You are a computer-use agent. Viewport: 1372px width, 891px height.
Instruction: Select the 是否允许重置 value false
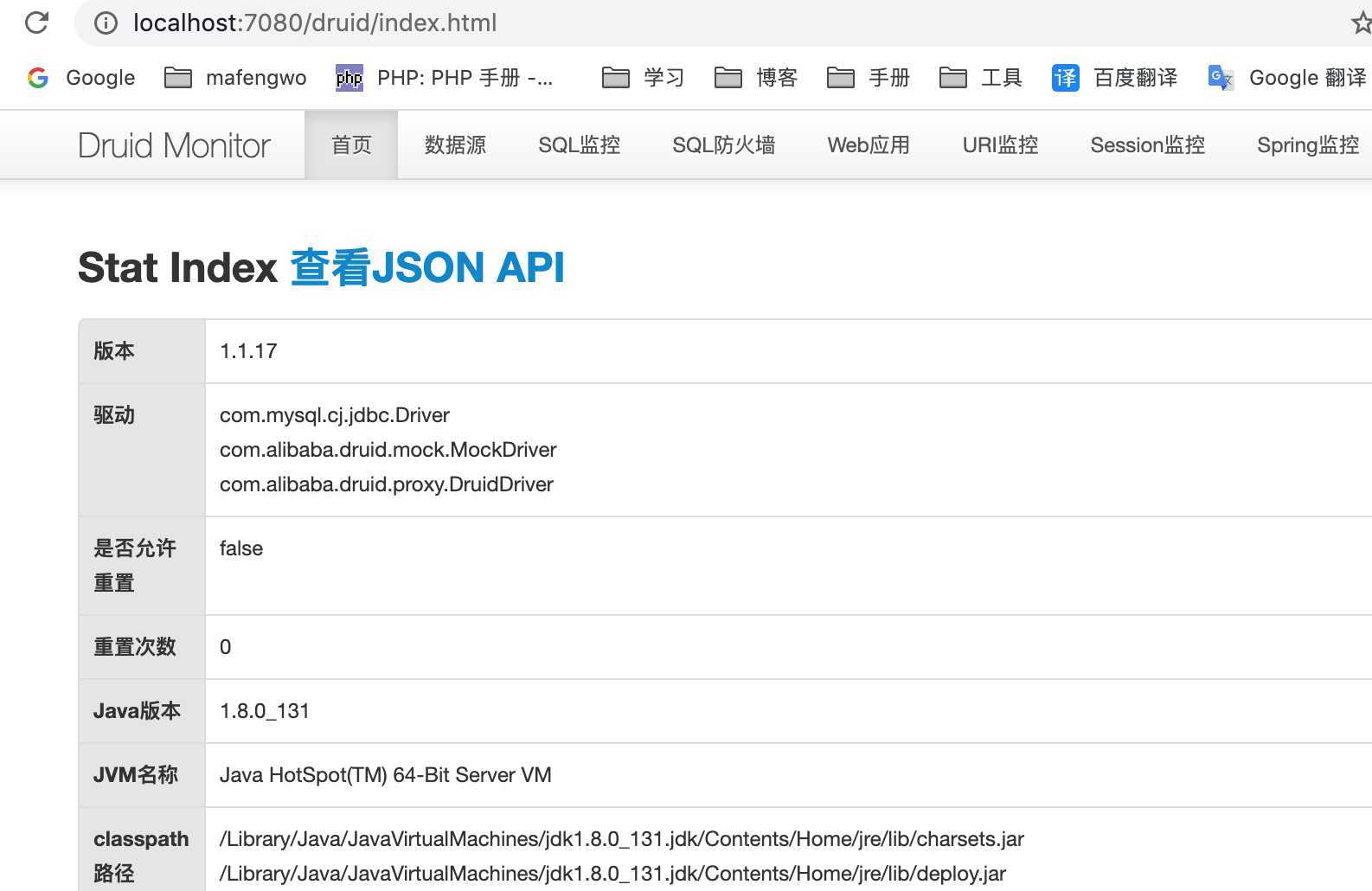241,548
